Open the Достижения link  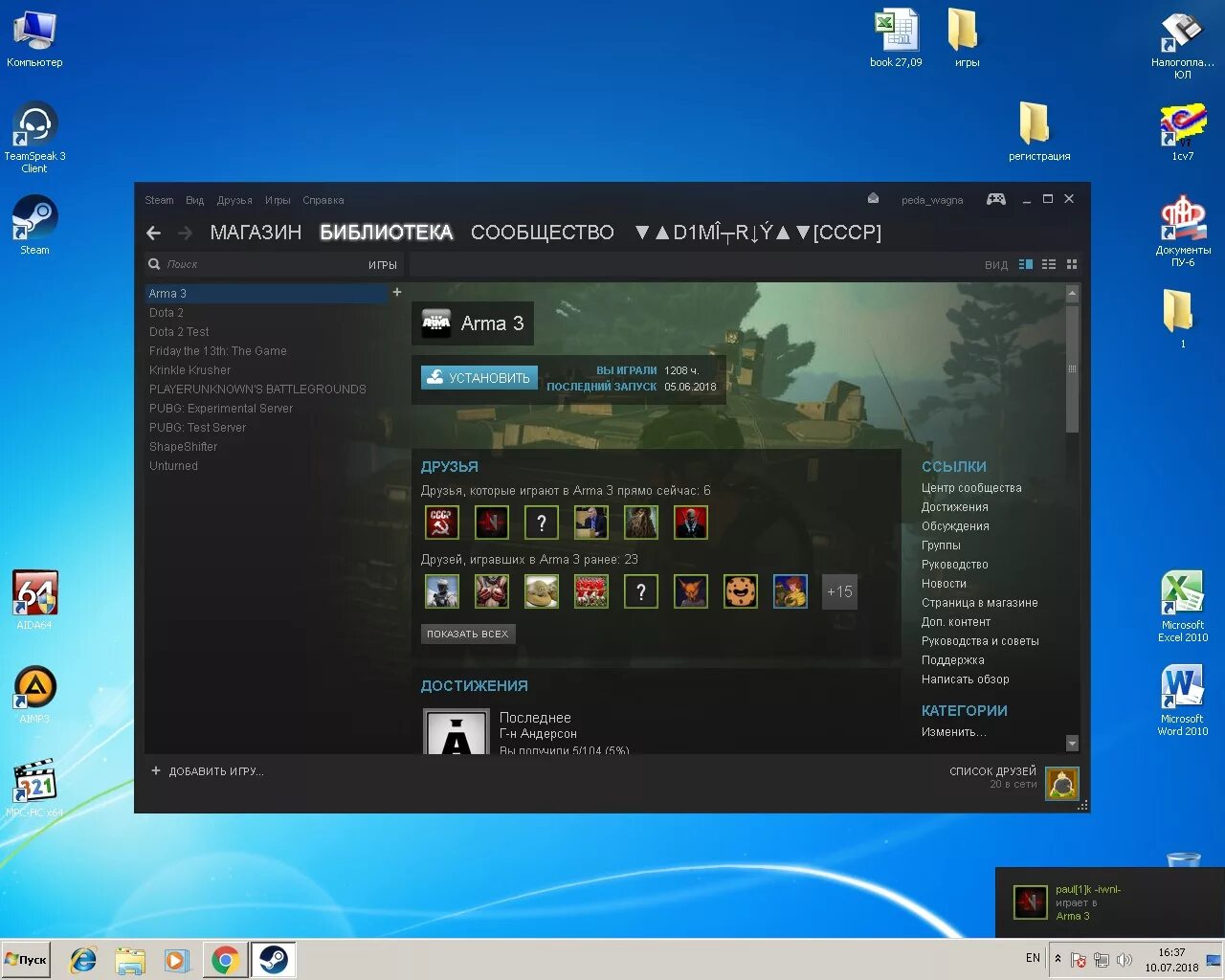954,507
